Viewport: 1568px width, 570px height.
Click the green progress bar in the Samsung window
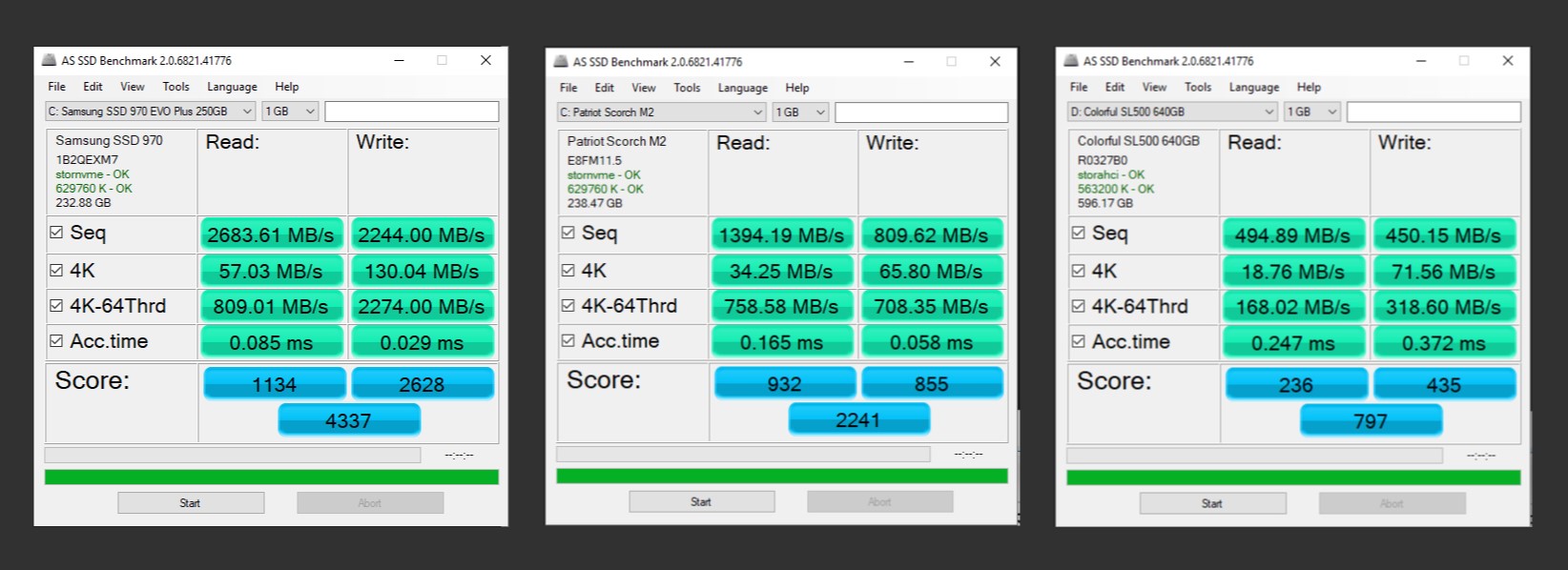(271, 477)
